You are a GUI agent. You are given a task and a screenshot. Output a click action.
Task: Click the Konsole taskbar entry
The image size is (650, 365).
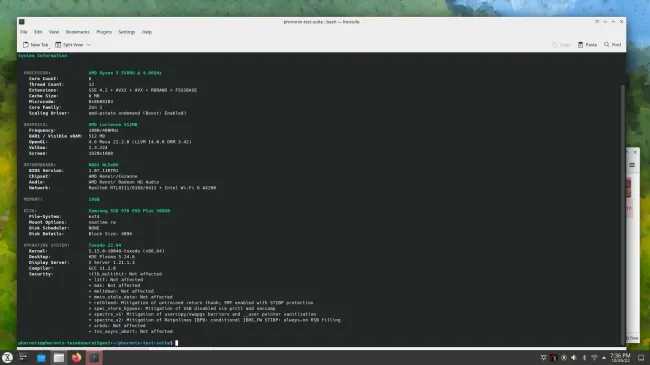[x=94, y=358]
